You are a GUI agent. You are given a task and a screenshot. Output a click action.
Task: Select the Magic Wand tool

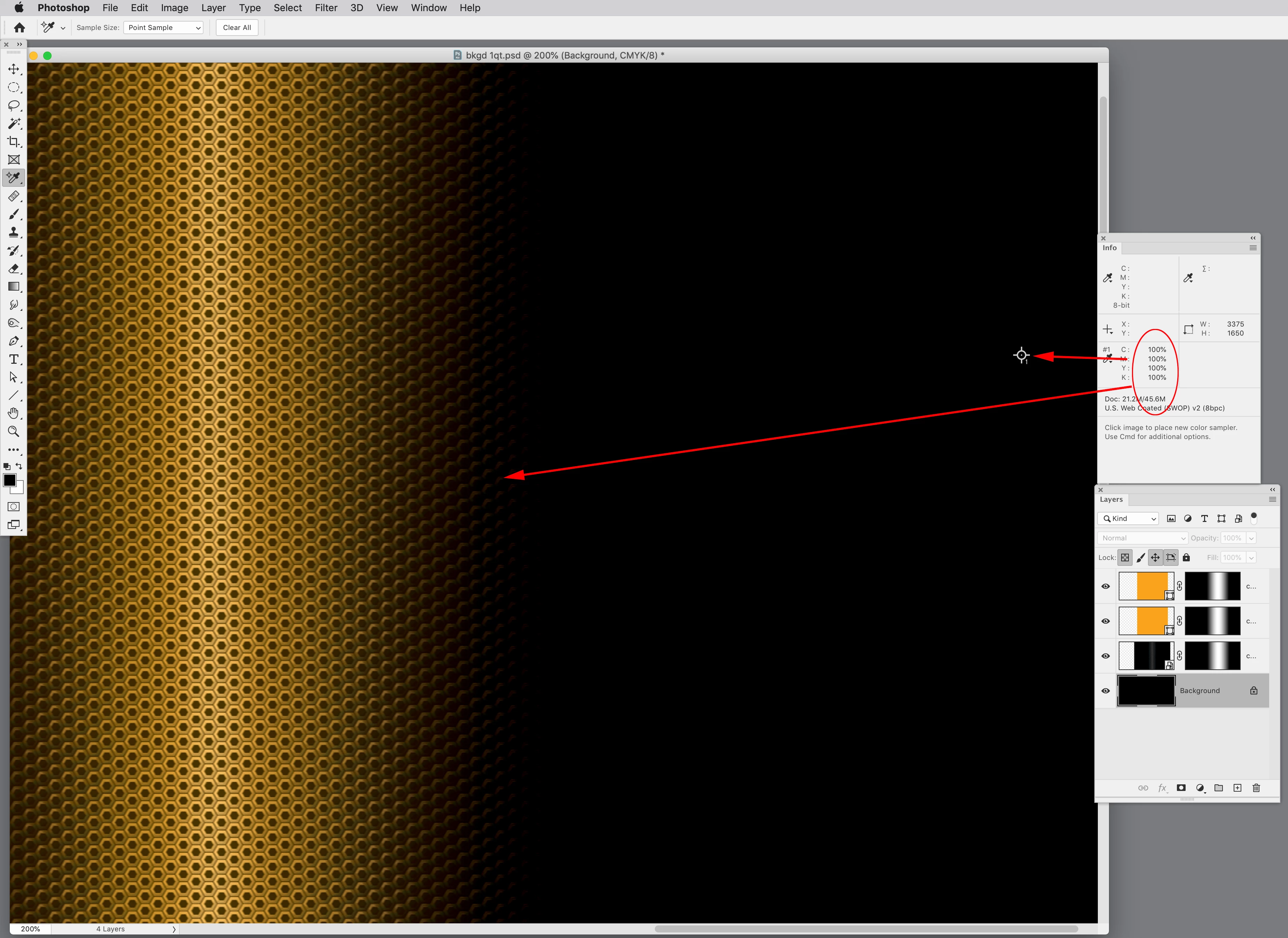pyautogui.click(x=14, y=123)
